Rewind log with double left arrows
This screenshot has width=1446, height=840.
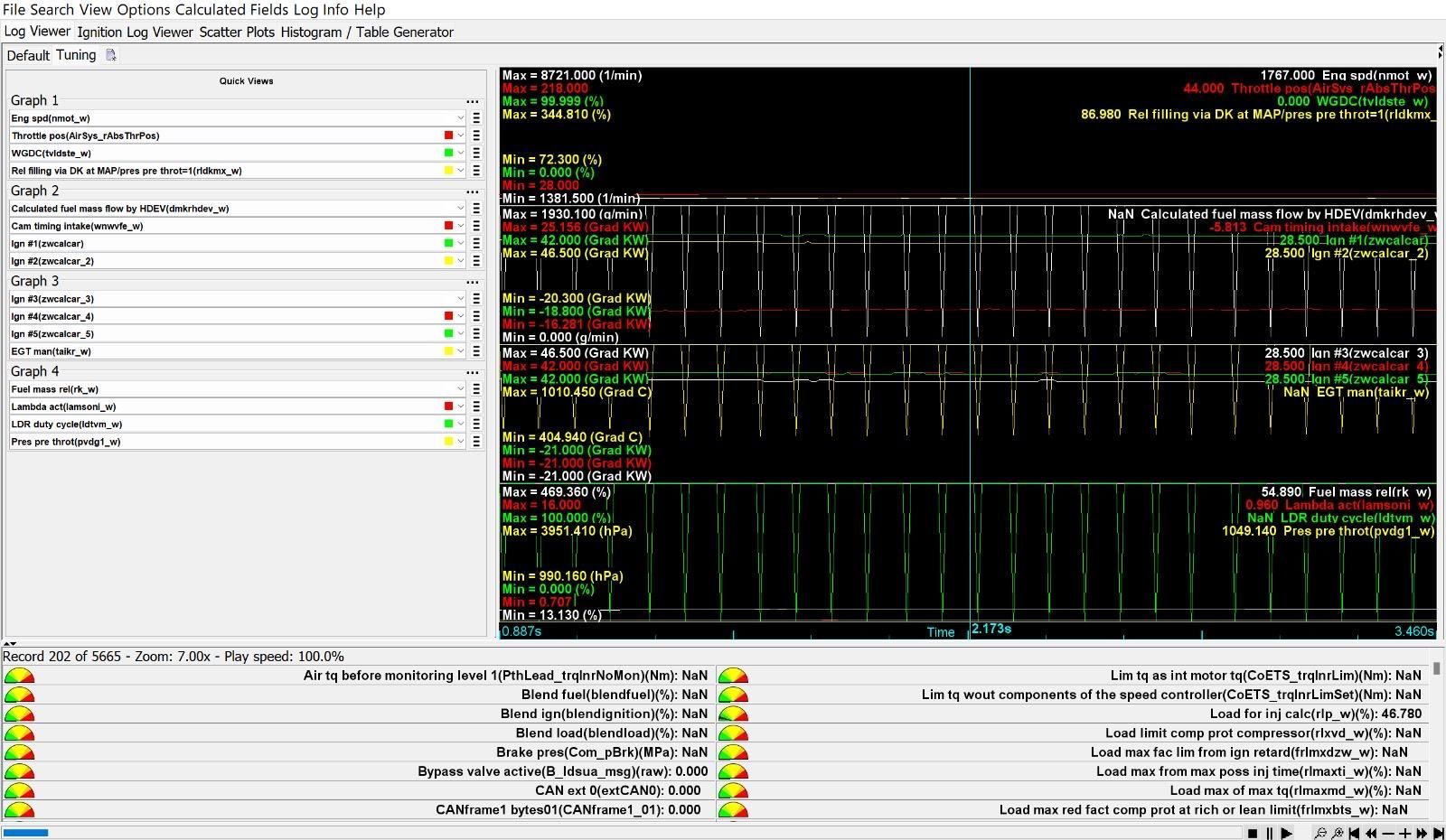tap(1371, 833)
